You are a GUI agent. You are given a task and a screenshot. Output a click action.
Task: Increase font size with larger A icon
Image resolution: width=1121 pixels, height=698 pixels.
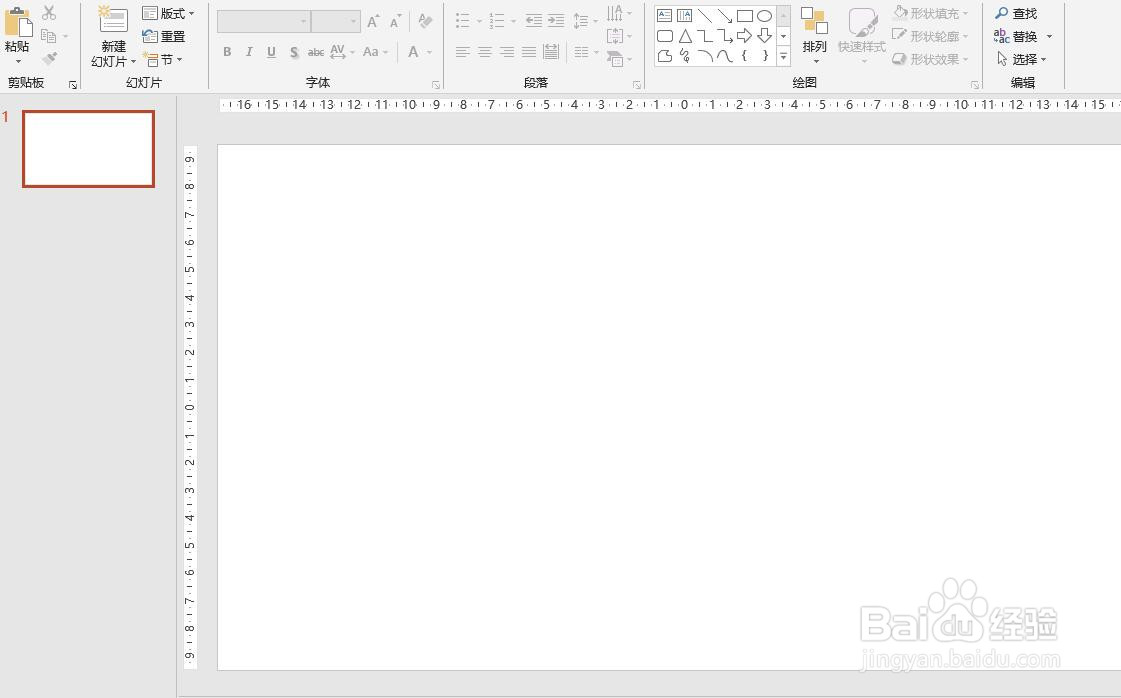tap(373, 21)
